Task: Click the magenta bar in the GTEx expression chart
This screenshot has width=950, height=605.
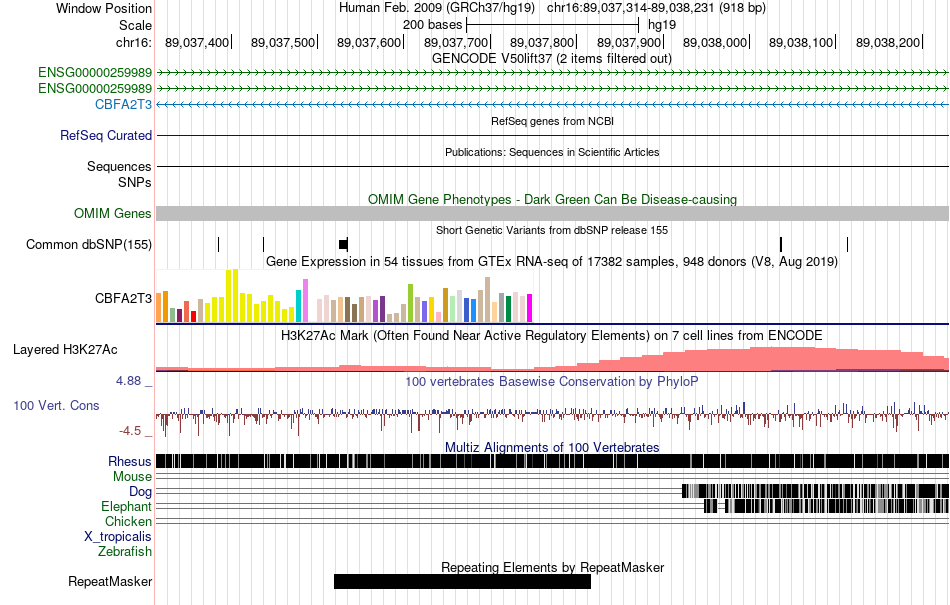Action: (x=529, y=308)
